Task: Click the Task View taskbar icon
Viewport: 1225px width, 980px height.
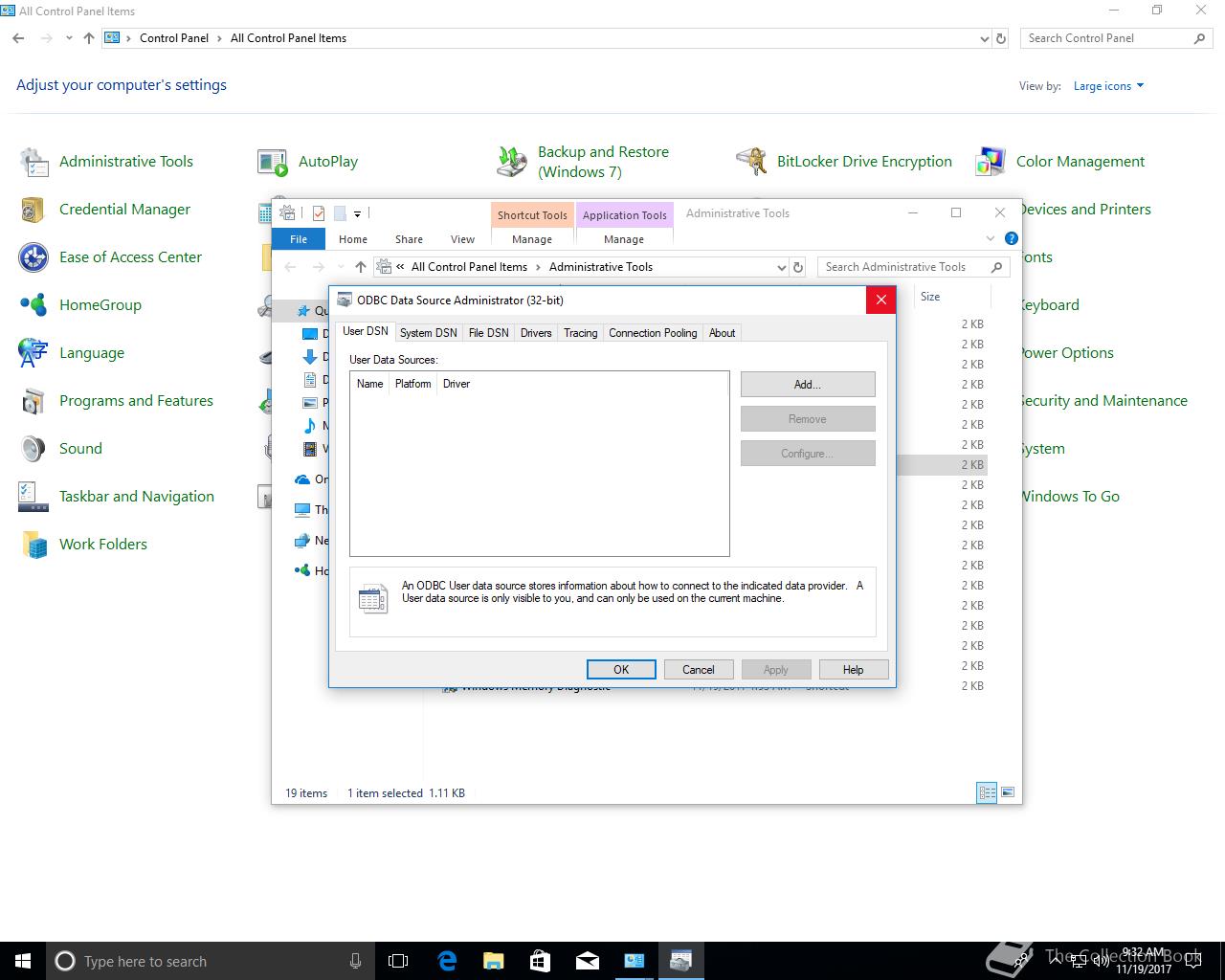Action: 398,961
